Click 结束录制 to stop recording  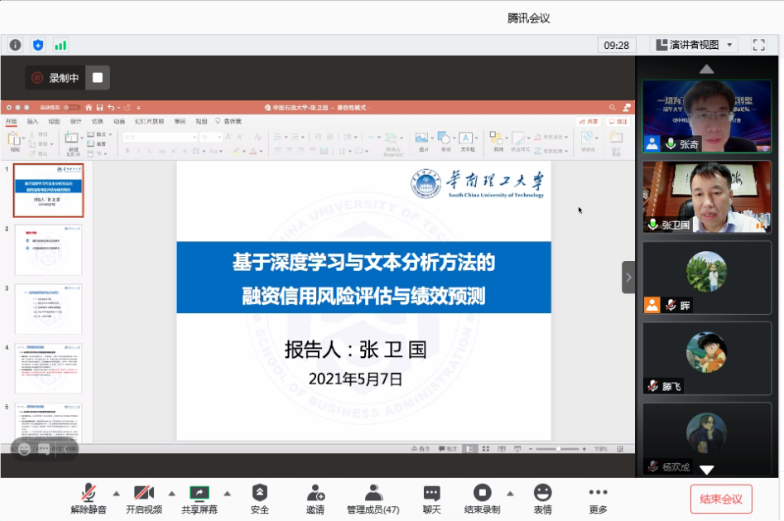click(482, 492)
